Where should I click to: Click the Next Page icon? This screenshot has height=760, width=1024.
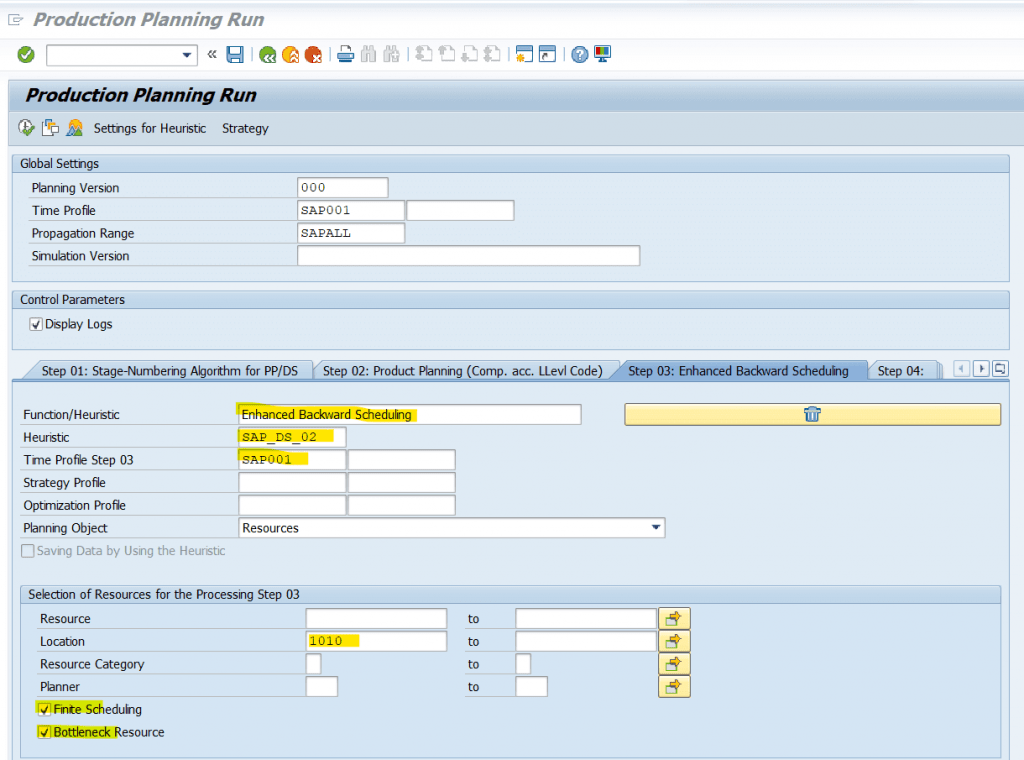click(470, 54)
